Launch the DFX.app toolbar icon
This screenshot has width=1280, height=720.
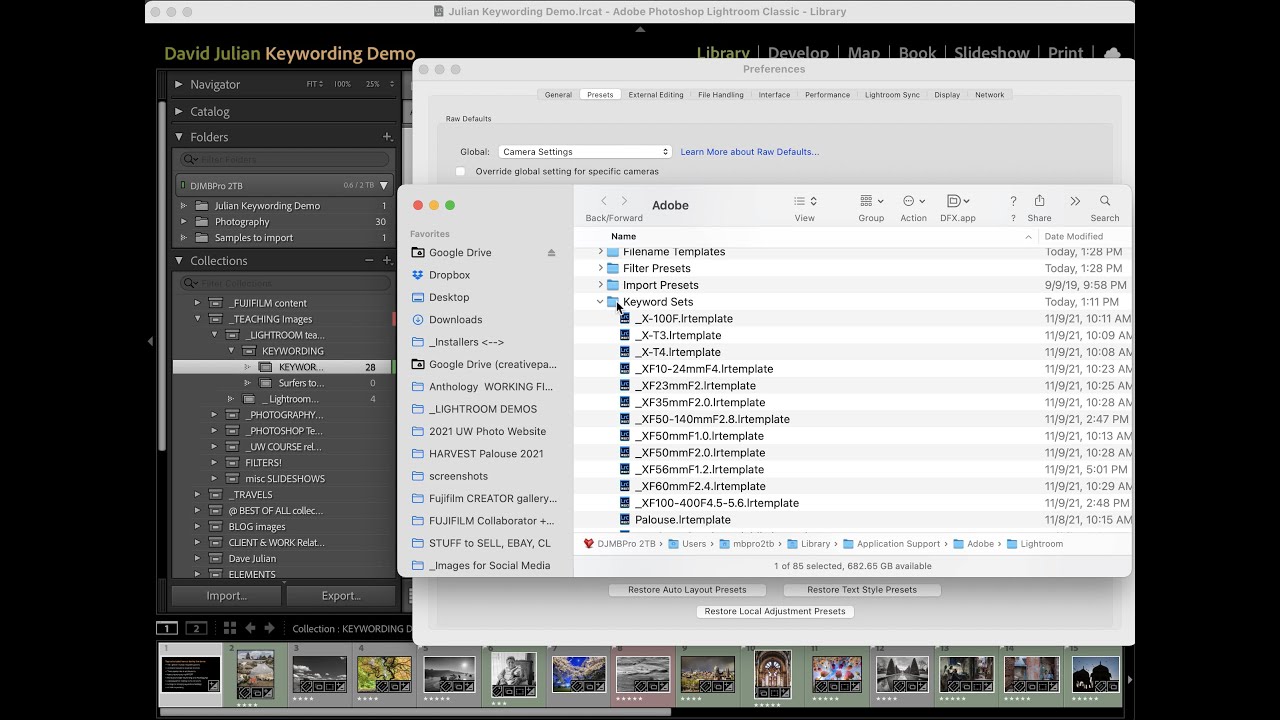957,201
